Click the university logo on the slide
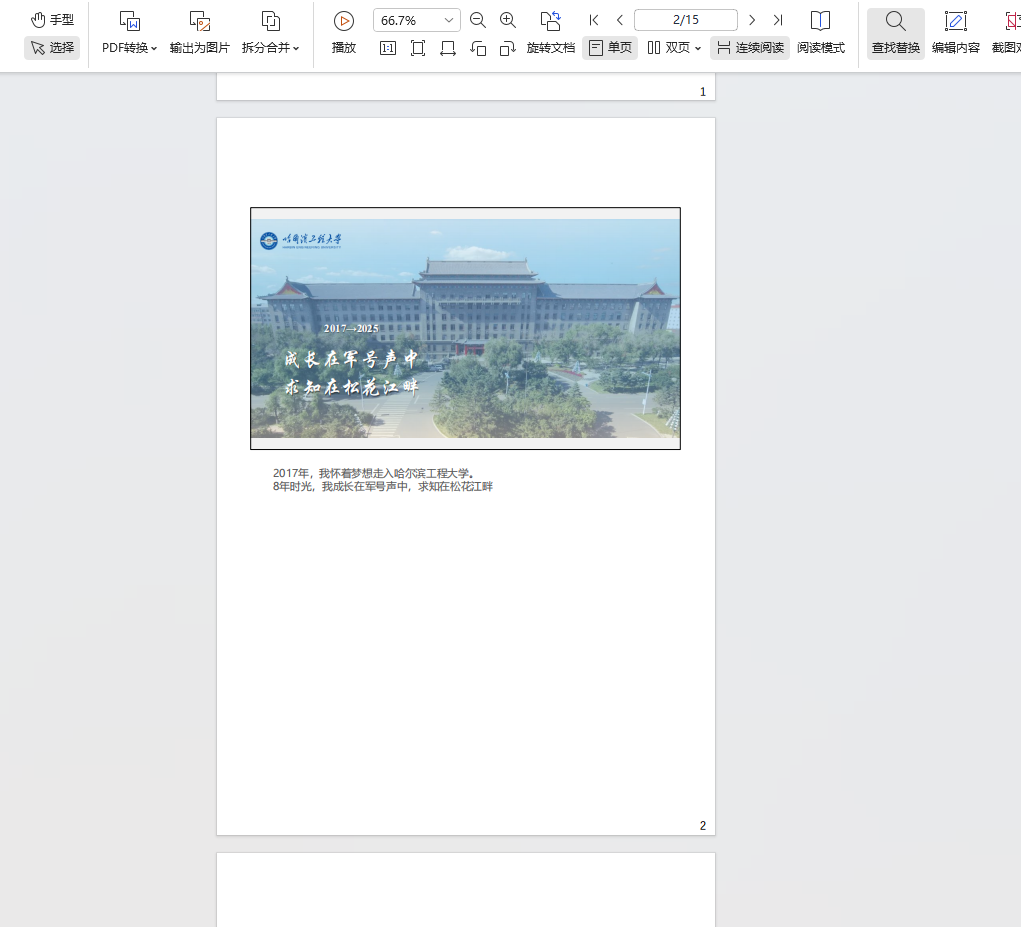 300,241
